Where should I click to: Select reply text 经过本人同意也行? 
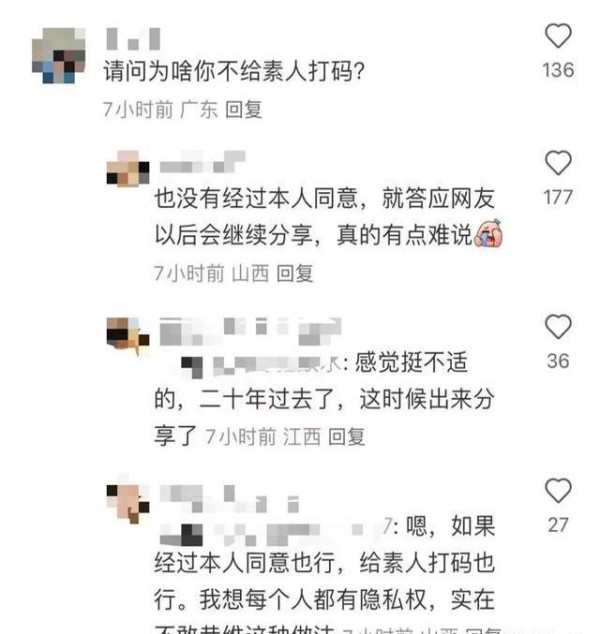(245, 562)
